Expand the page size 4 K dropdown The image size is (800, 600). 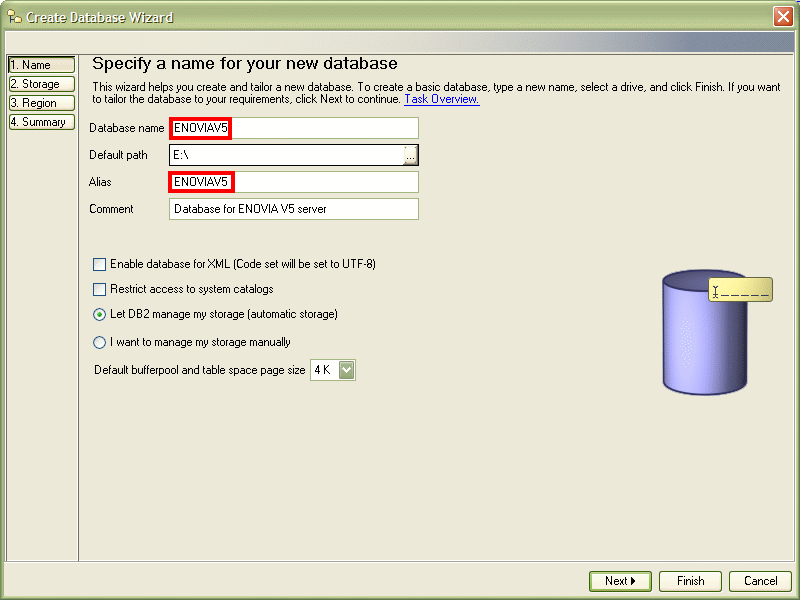[347, 370]
